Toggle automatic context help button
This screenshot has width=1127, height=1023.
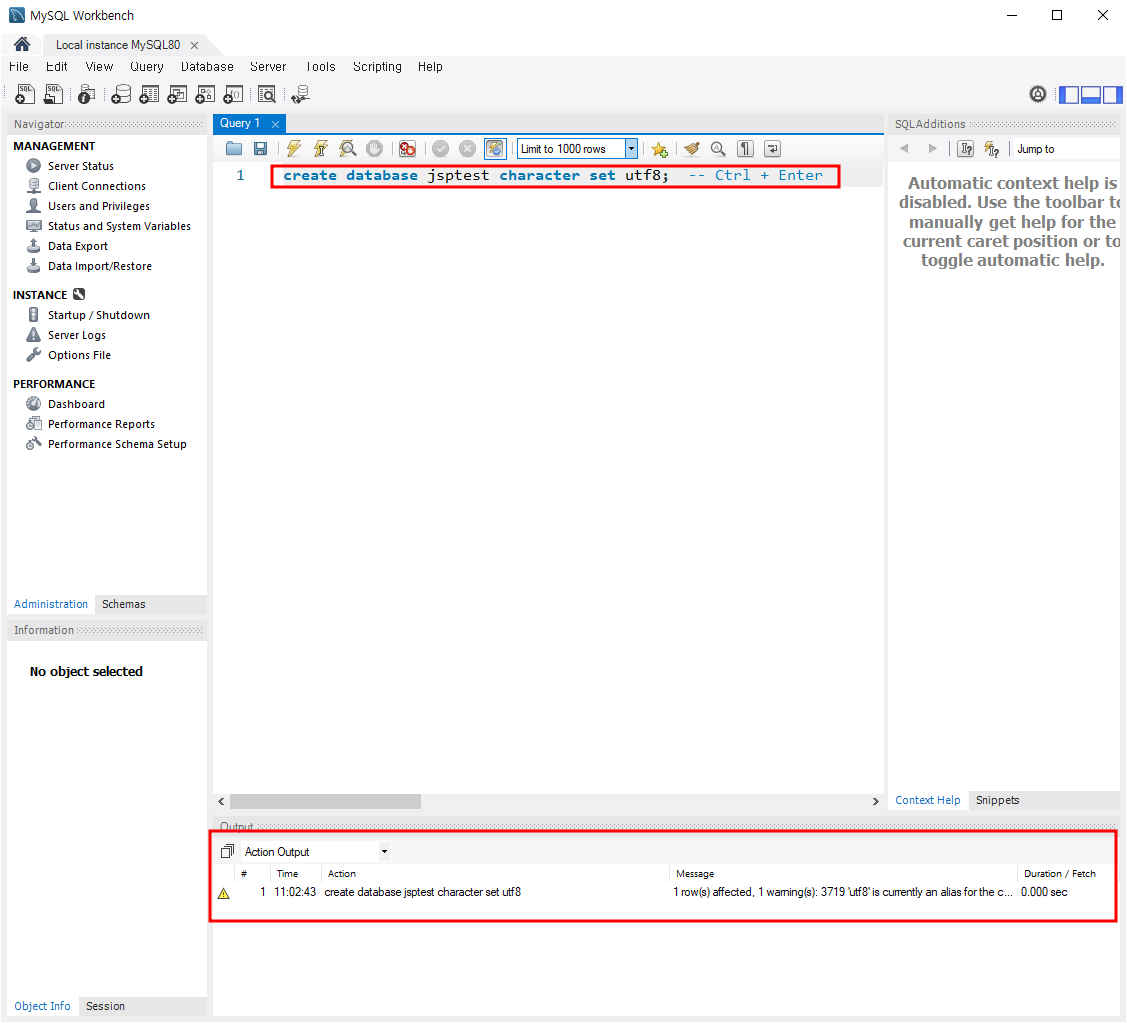coord(992,149)
